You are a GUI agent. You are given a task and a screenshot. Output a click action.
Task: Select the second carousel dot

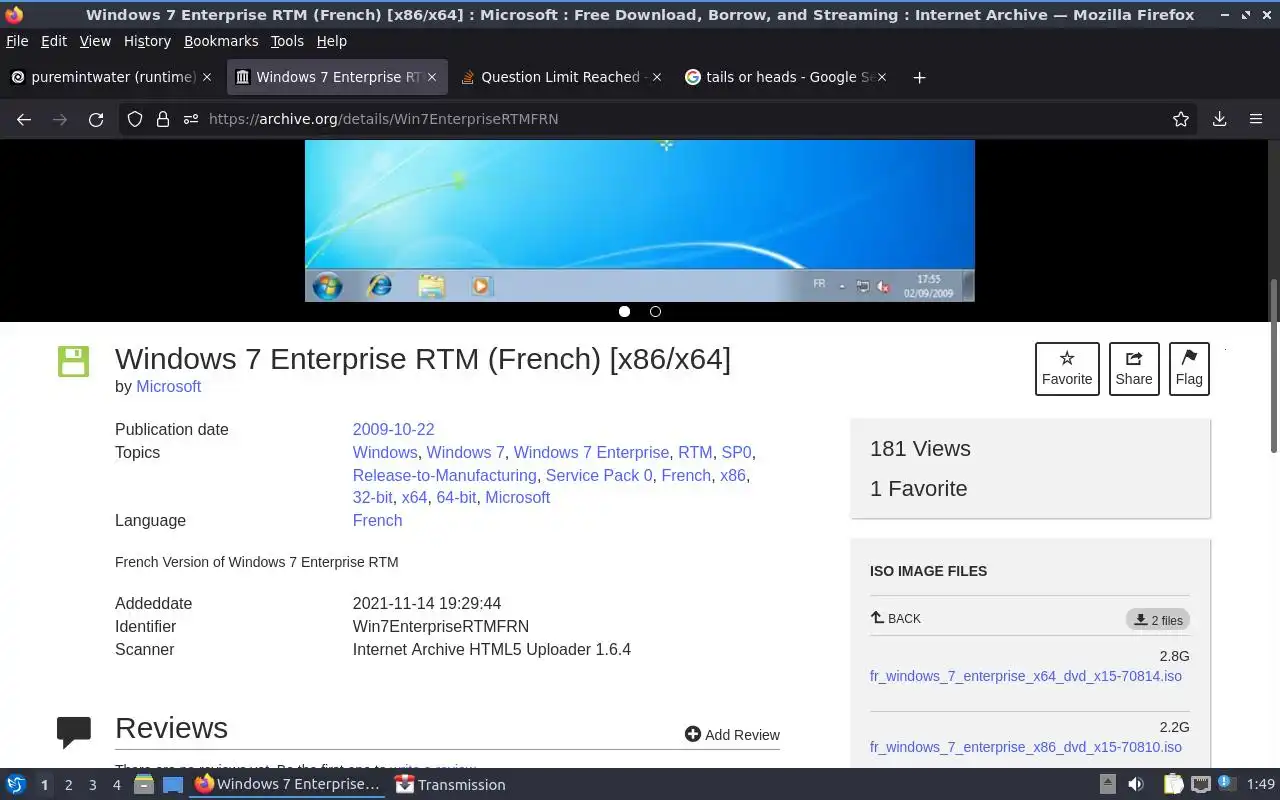point(655,311)
